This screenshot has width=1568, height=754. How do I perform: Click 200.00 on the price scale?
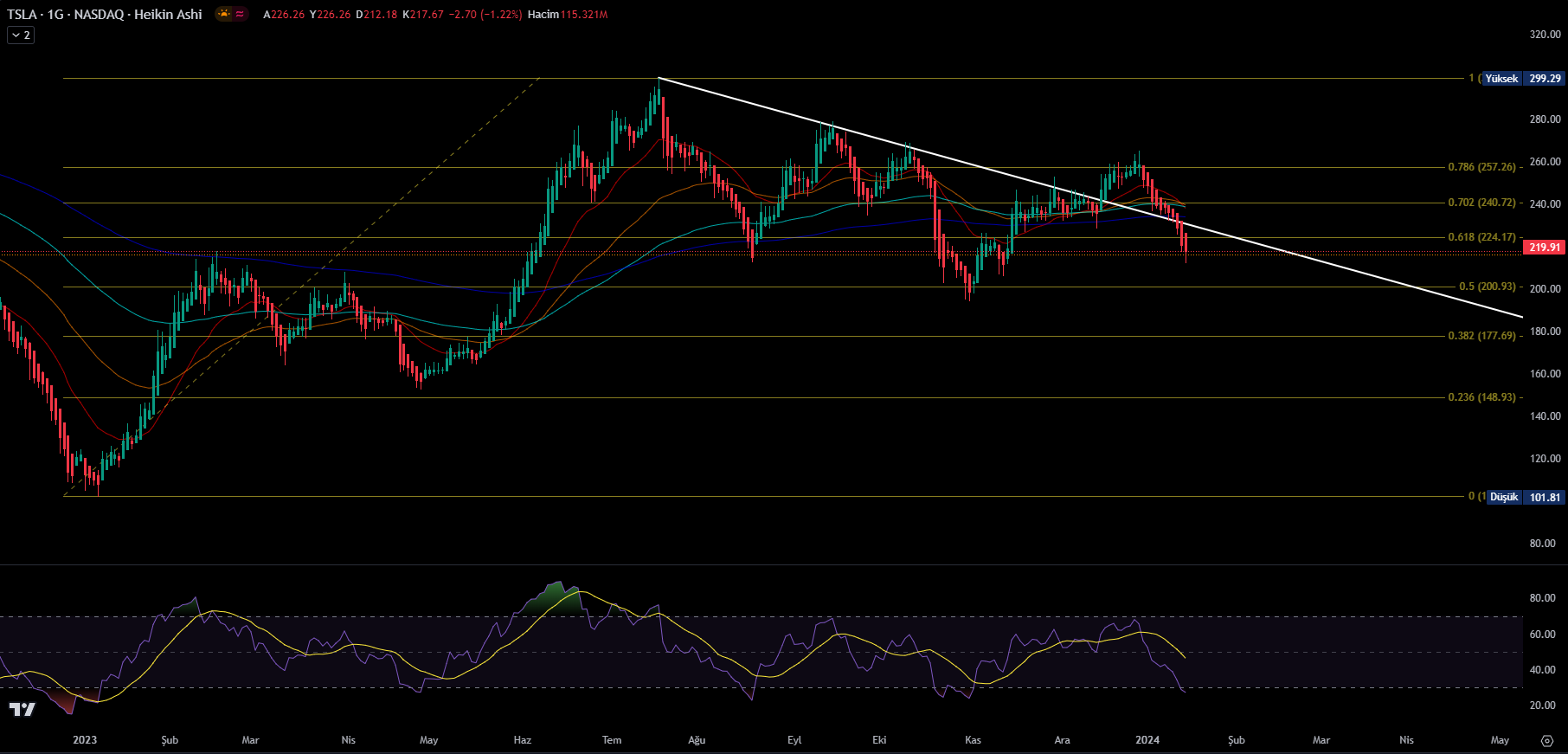tap(1545, 289)
